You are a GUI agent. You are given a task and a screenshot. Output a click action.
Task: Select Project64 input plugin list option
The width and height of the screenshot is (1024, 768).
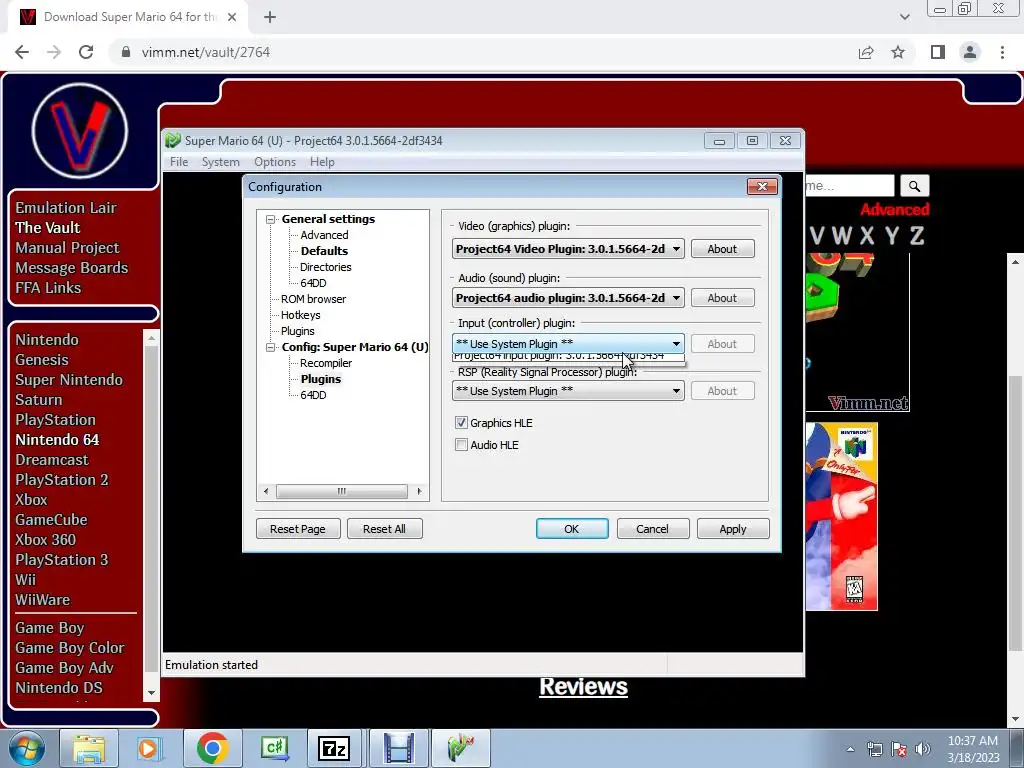pyautogui.click(x=568, y=357)
